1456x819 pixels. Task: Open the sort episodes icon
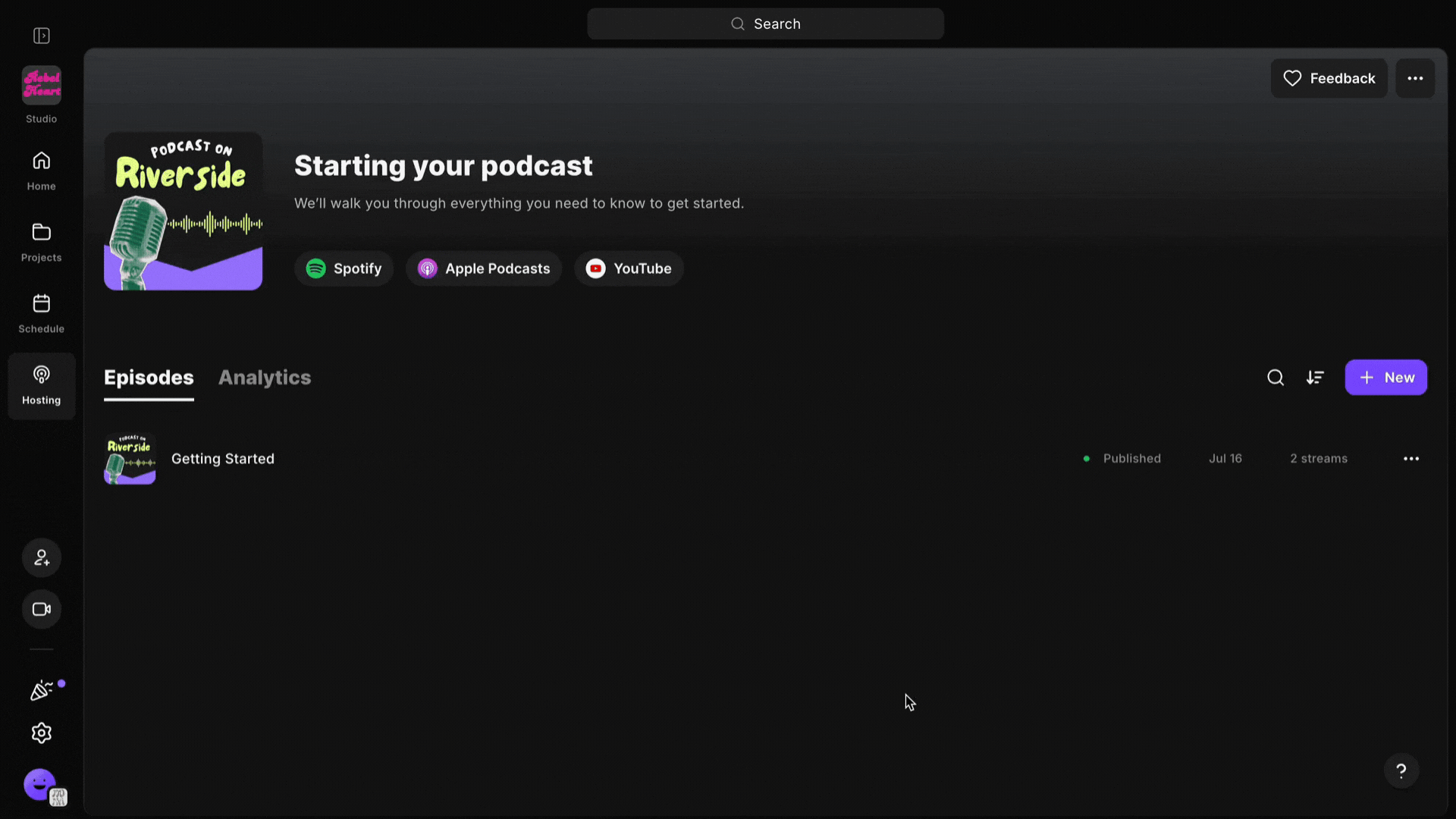(x=1315, y=378)
